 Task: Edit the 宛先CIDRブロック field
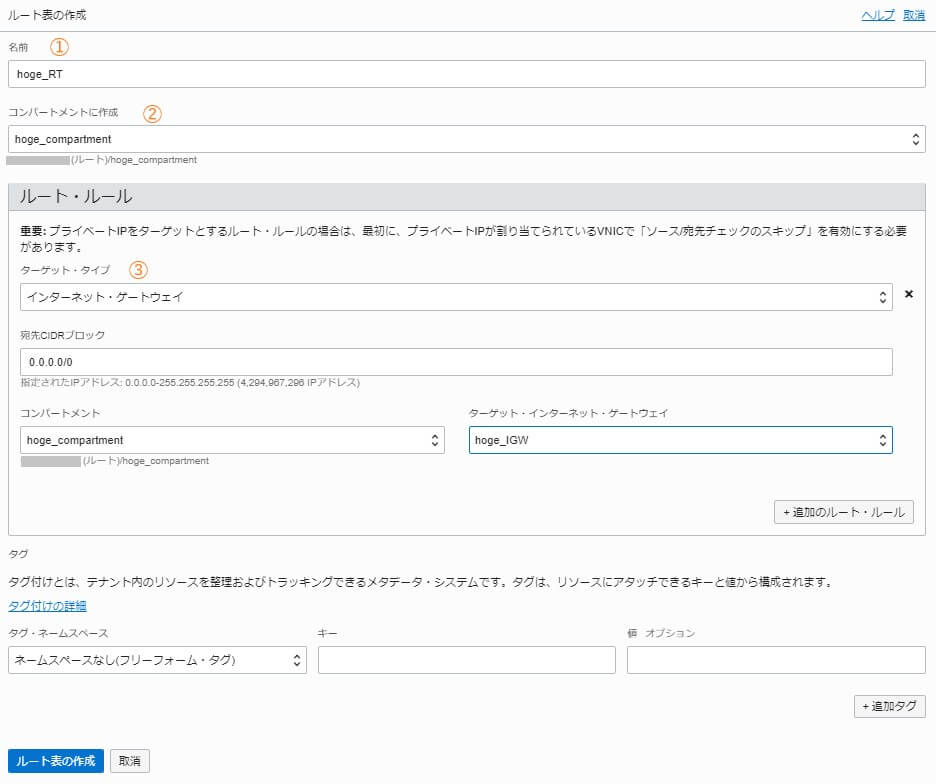pos(456,362)
